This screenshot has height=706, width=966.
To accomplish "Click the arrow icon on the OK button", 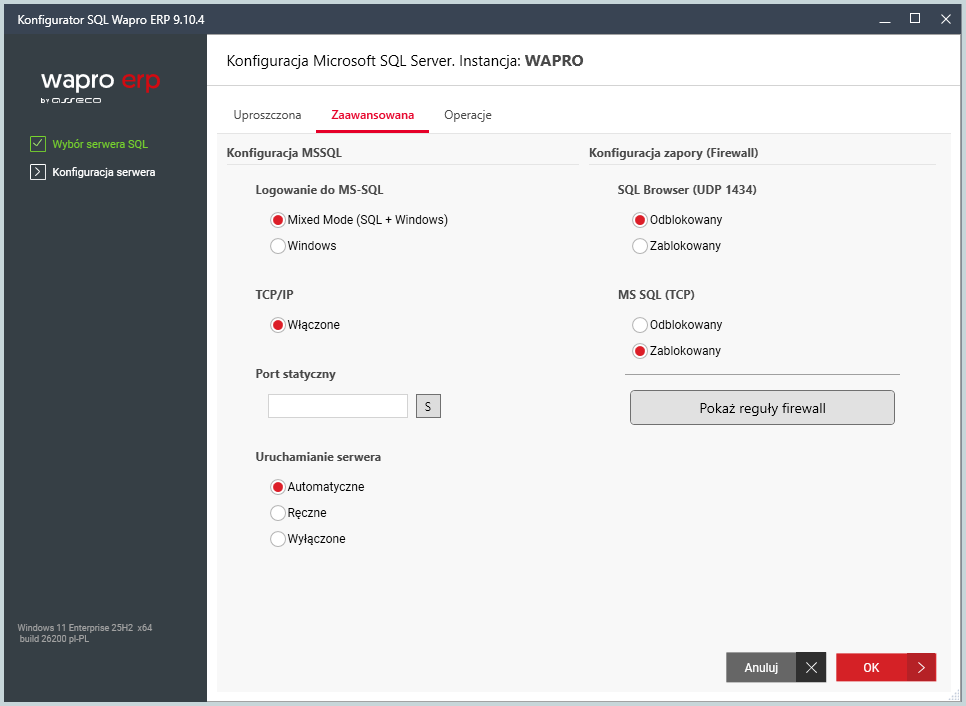I will (x=921, y=667).
